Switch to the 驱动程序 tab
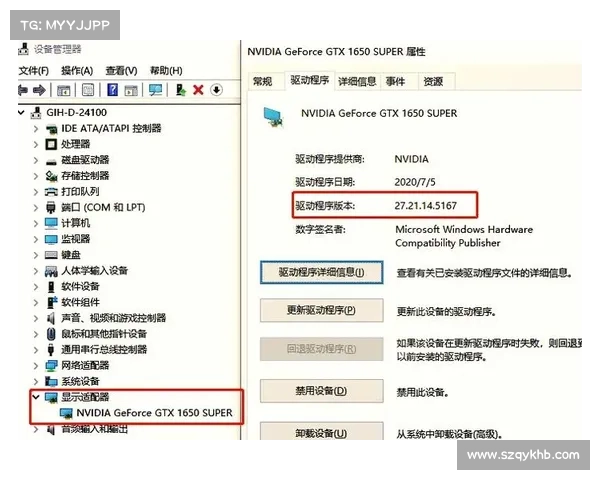The height and width of the screenshot is (480, 600). point(310,80)
